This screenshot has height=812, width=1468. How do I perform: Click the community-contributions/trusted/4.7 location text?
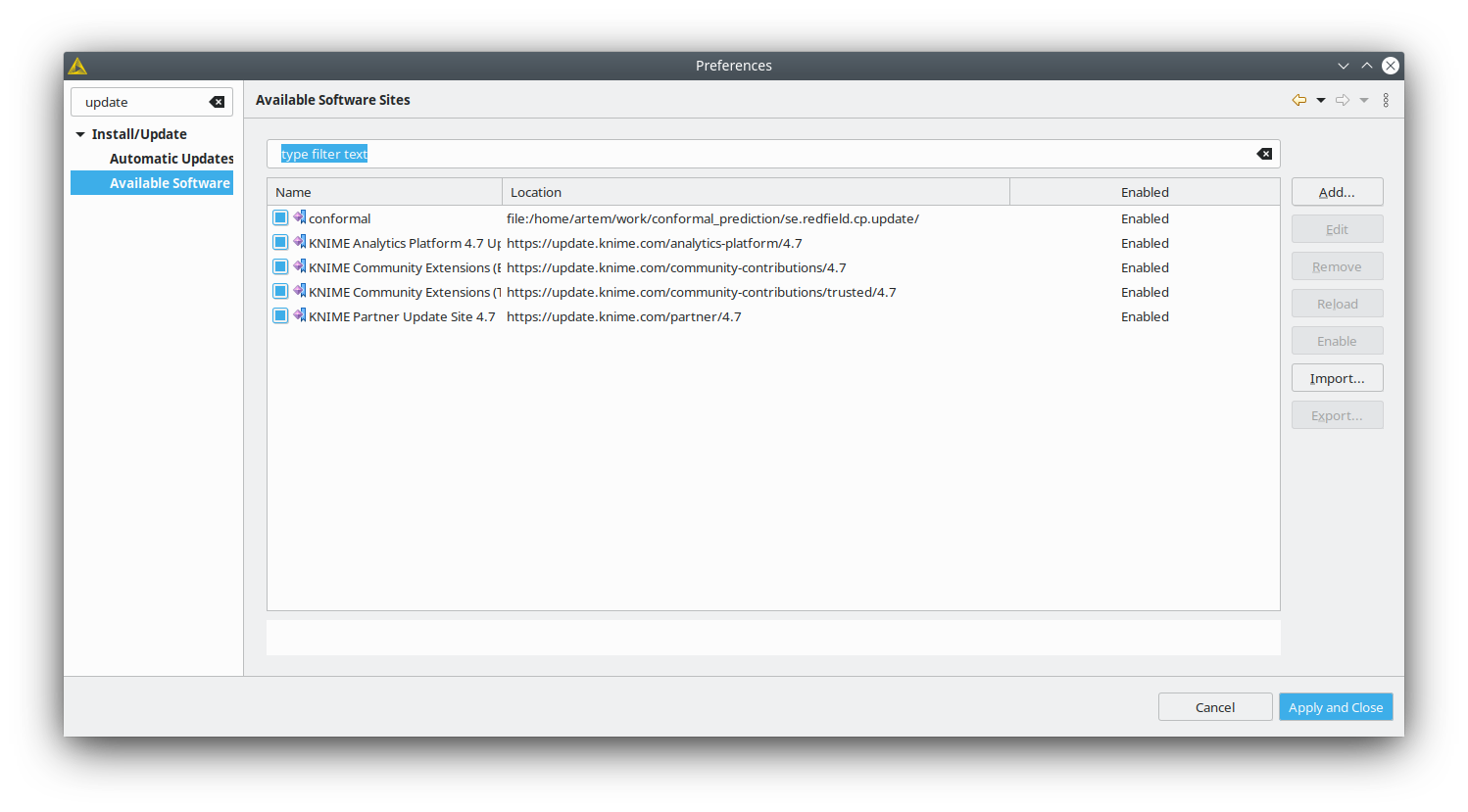tap(701, 292)
